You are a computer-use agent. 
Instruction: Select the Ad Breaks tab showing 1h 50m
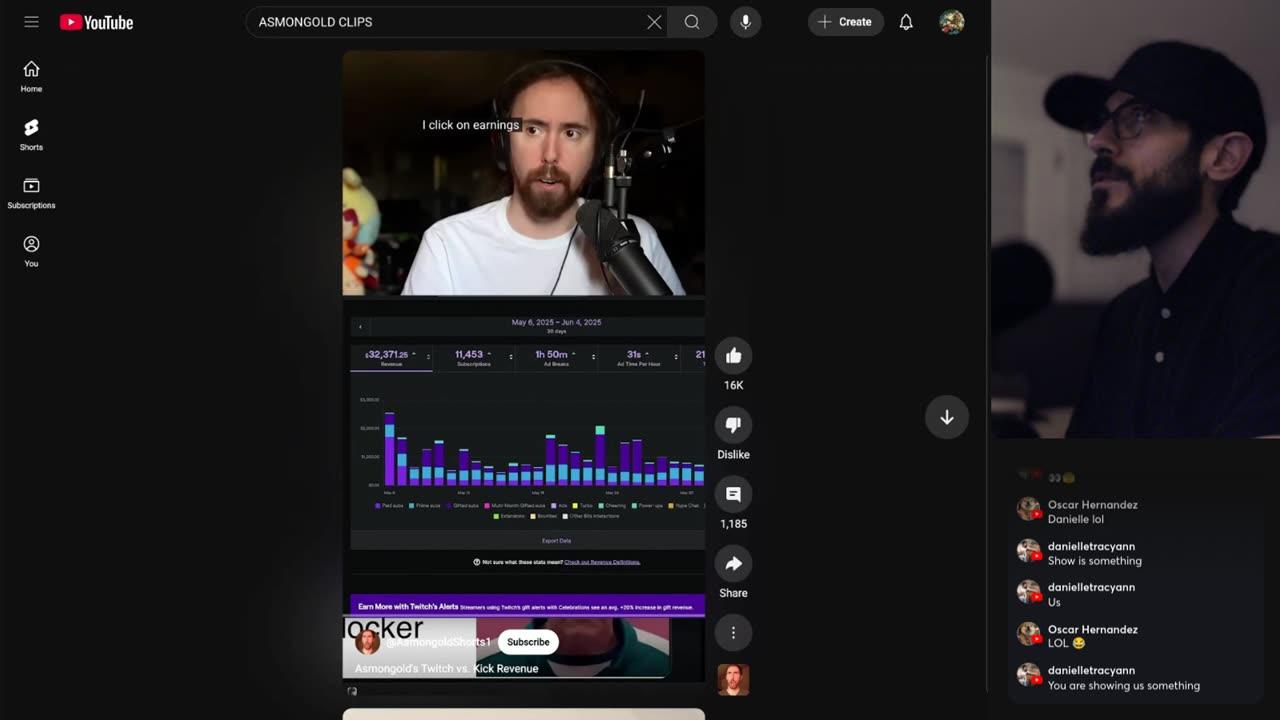pos(556,358)
